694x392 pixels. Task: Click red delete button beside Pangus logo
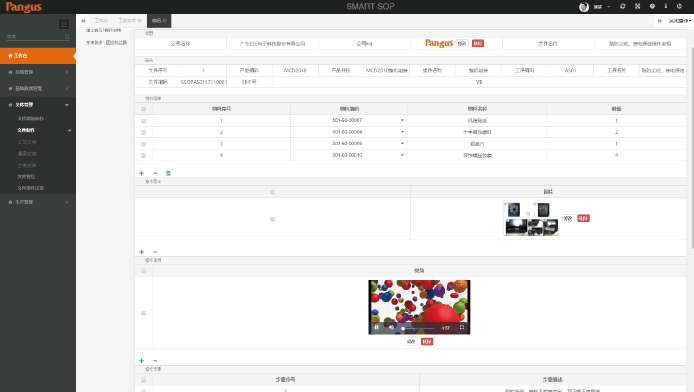[478, 43]
